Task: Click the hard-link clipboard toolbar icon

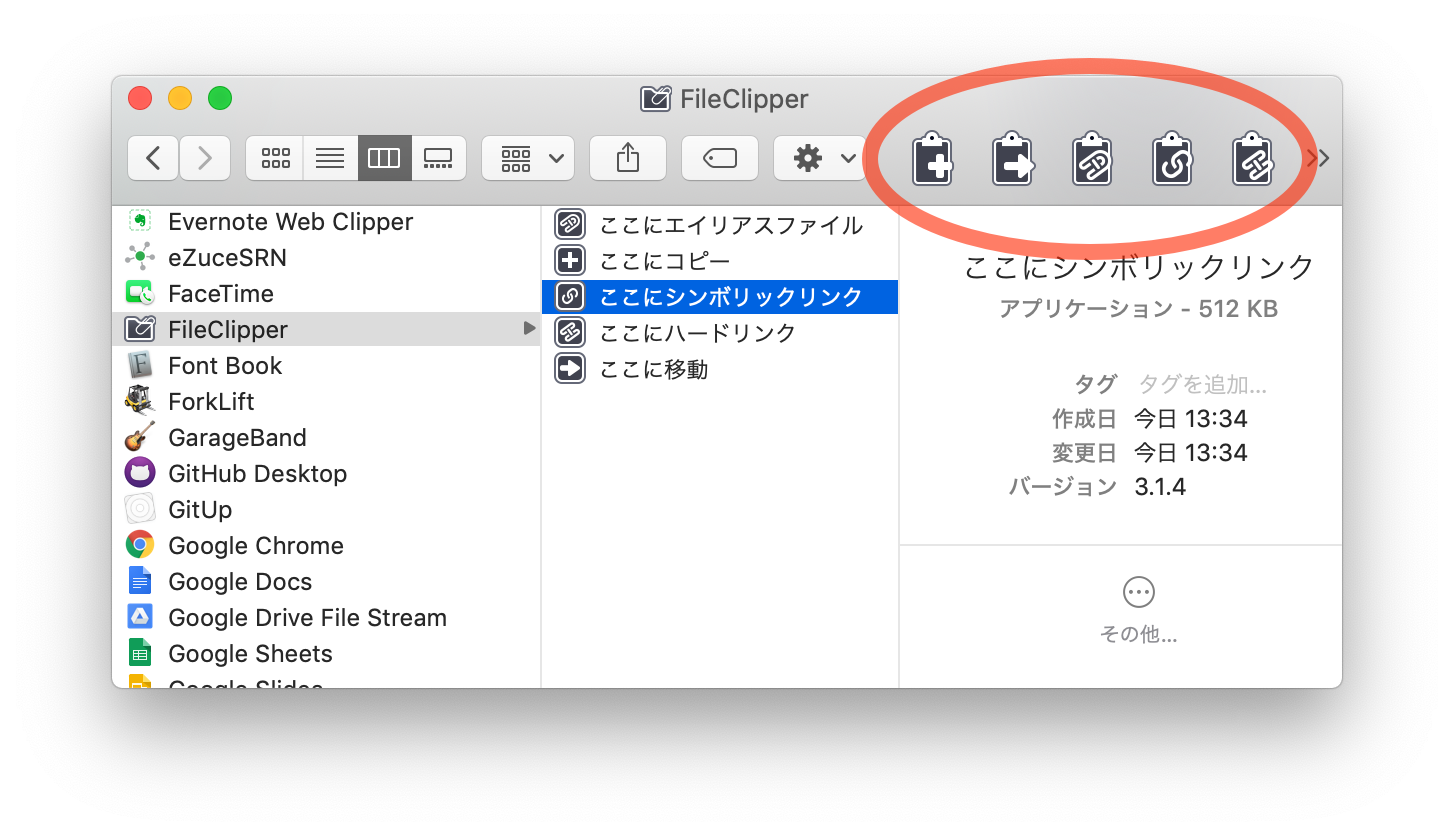Action: click(1252, 159)
